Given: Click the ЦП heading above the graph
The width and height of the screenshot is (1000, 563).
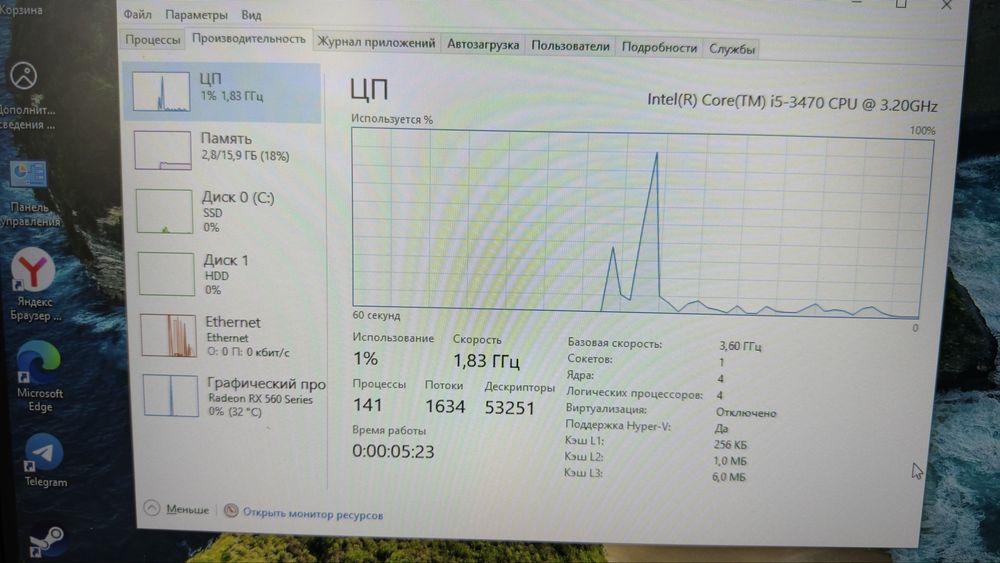Looking at the screenshot, I should (369, 90).
